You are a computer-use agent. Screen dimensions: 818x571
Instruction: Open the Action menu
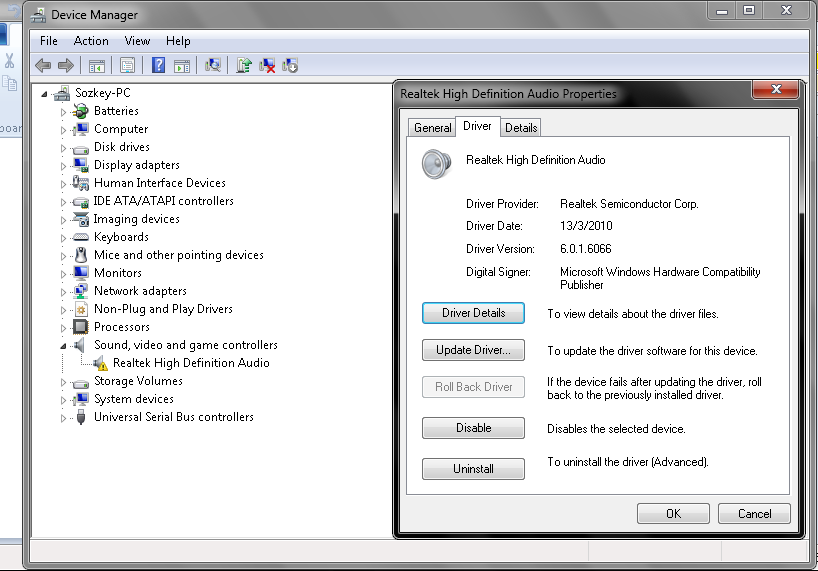91,41
